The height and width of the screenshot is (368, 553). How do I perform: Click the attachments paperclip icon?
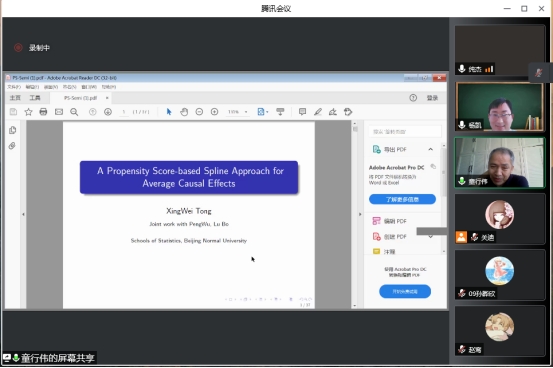tap(12, 146)
